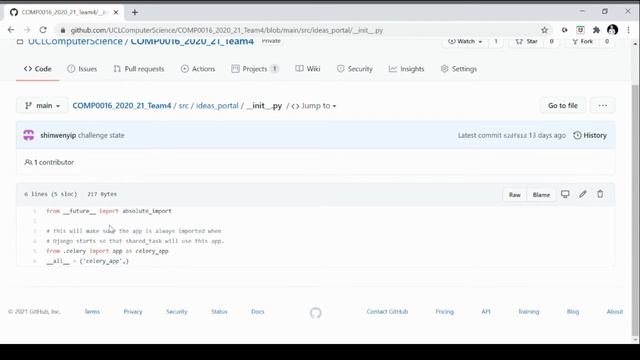Open the challenge state commit message

pyautogui.click(x=101, y=135)
